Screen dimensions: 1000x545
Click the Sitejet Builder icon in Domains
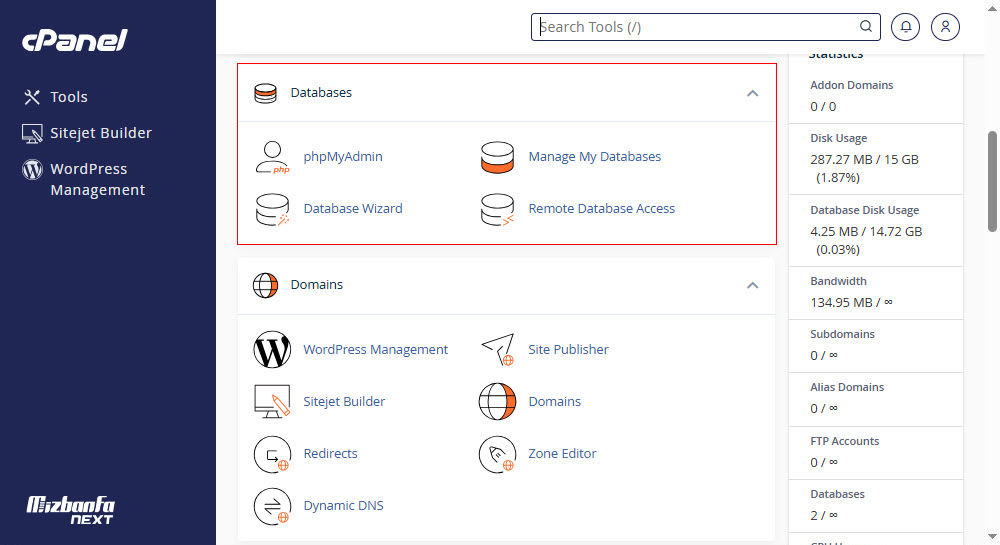click(x=272, y=402)
